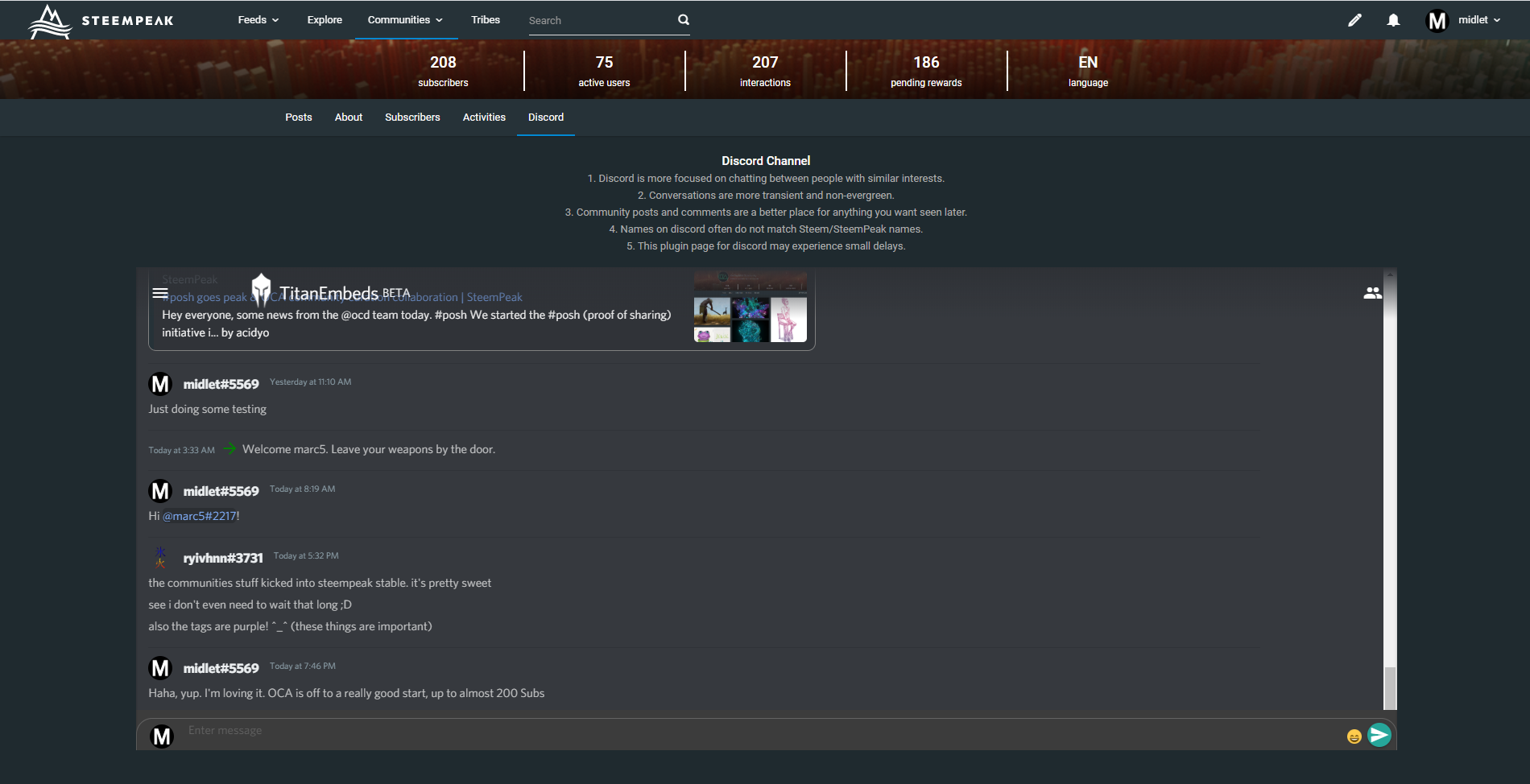Click midlet avatar on 8:19 AM message
The image size is (1530, 784).
tap(161, 491)
